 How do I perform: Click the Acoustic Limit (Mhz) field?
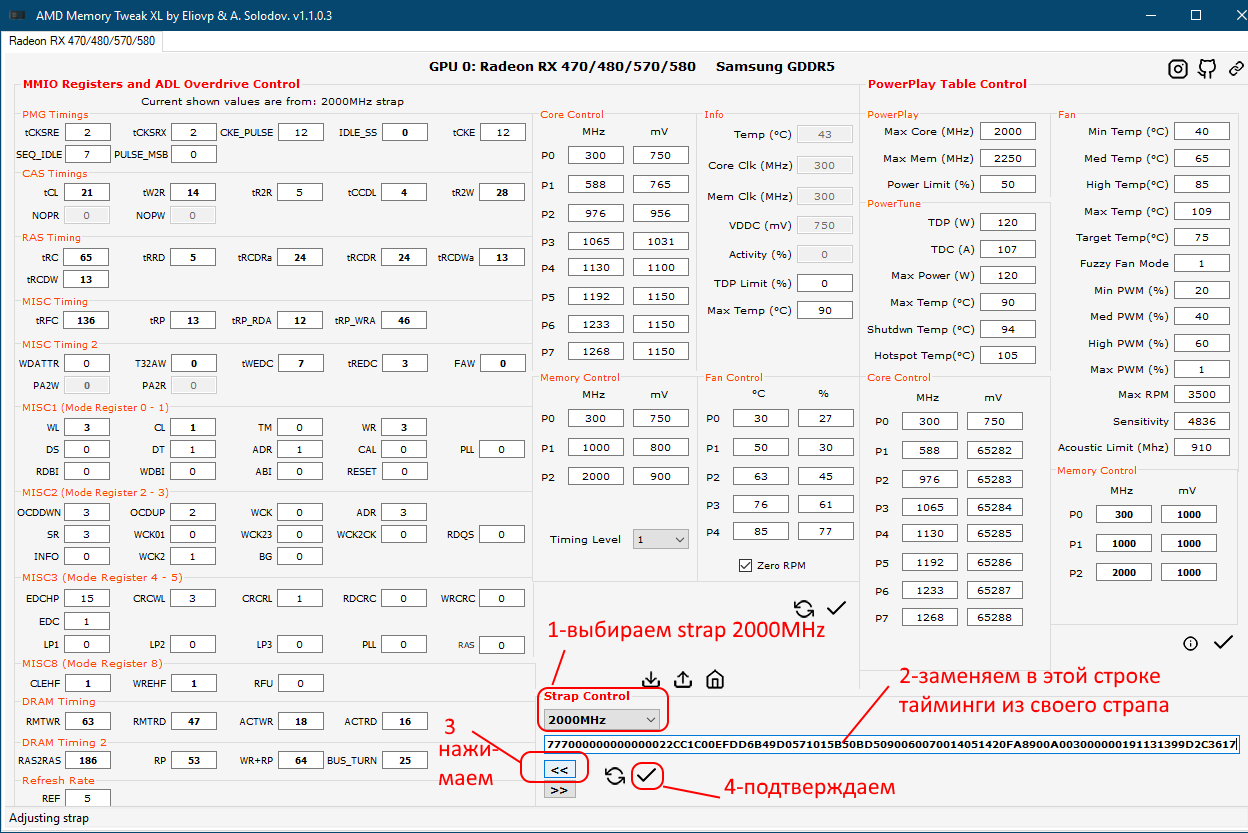[1202, 447]
